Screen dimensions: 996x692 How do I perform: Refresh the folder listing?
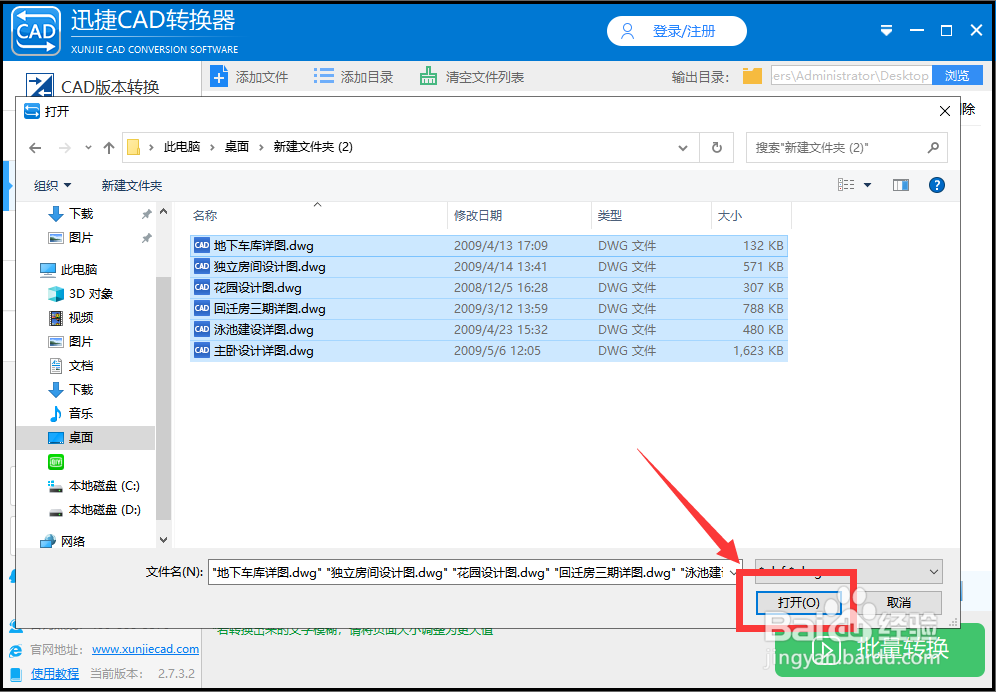click(x=717, y=147)
